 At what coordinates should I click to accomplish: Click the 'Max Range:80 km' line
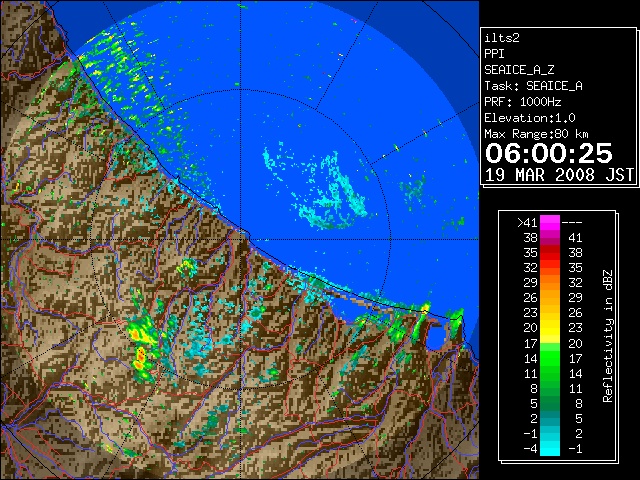pos(536,134)
